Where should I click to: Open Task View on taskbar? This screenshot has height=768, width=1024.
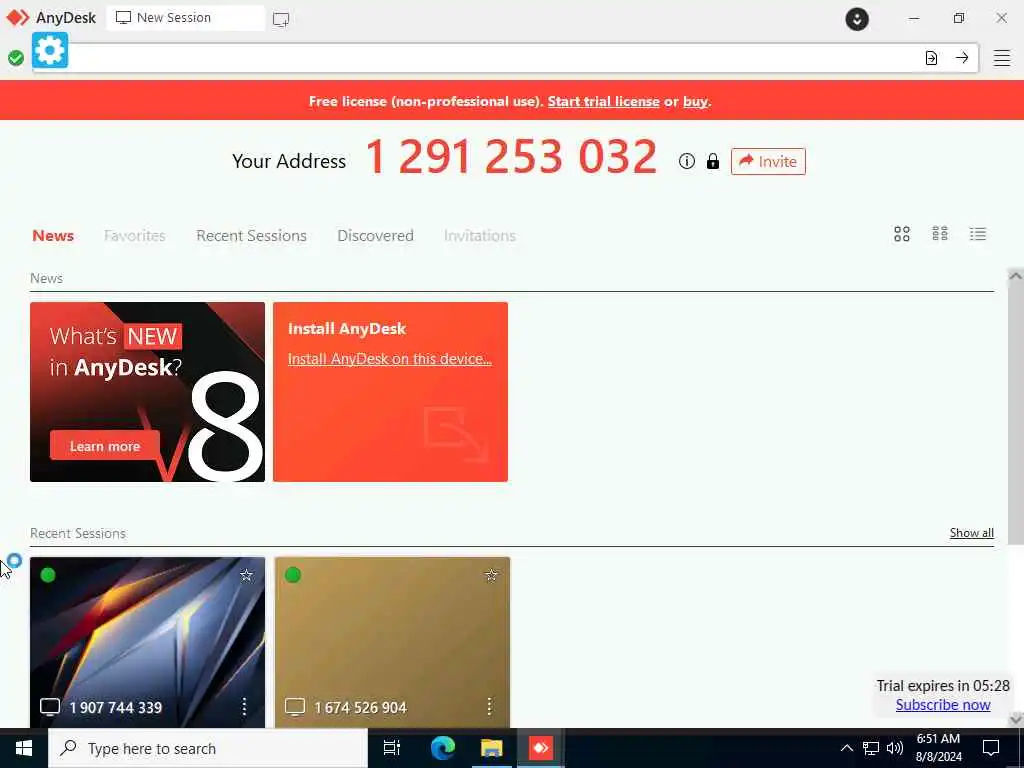click(392, 748)
